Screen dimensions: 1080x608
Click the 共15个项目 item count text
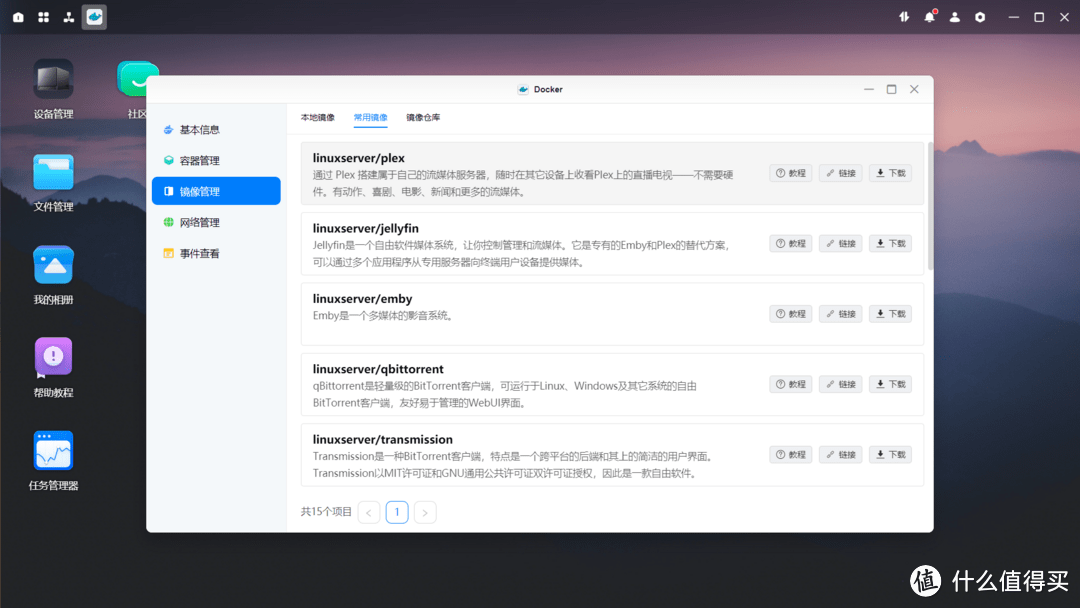[326, 512]
